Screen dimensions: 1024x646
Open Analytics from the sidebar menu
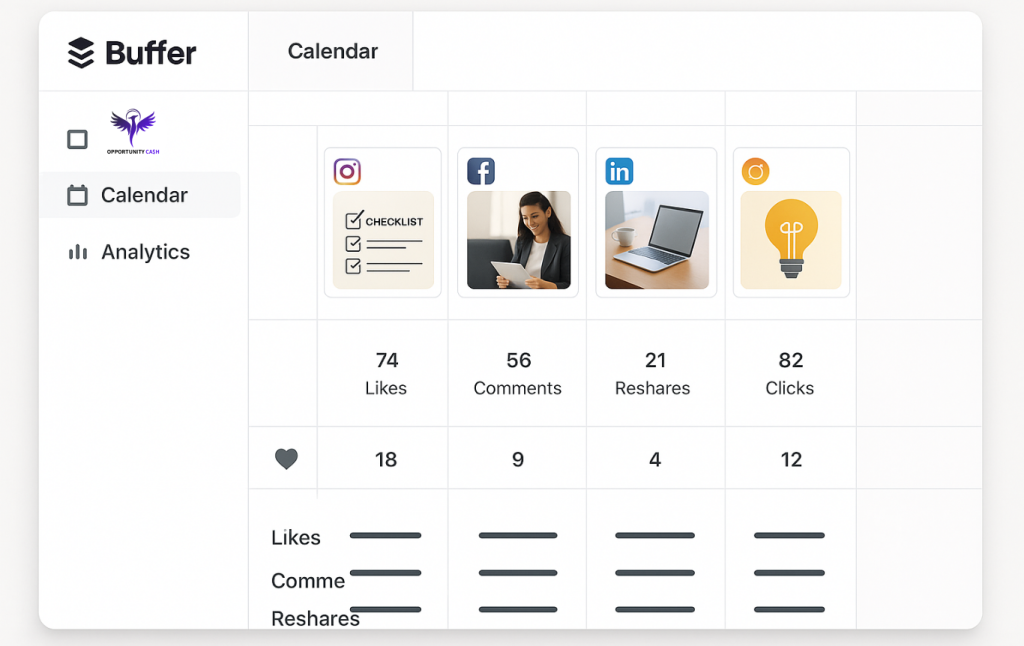(x=144, y=253)
